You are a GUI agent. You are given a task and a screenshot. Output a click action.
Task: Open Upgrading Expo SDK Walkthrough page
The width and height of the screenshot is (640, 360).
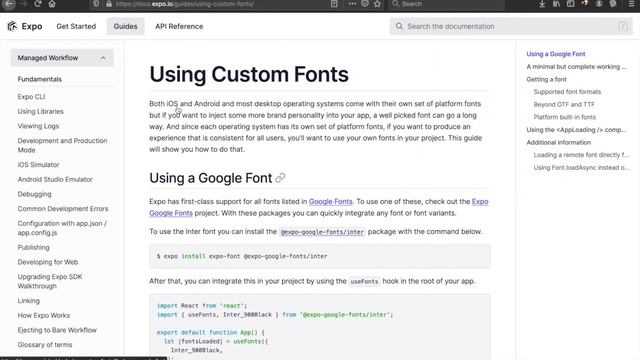pos(50,281)
